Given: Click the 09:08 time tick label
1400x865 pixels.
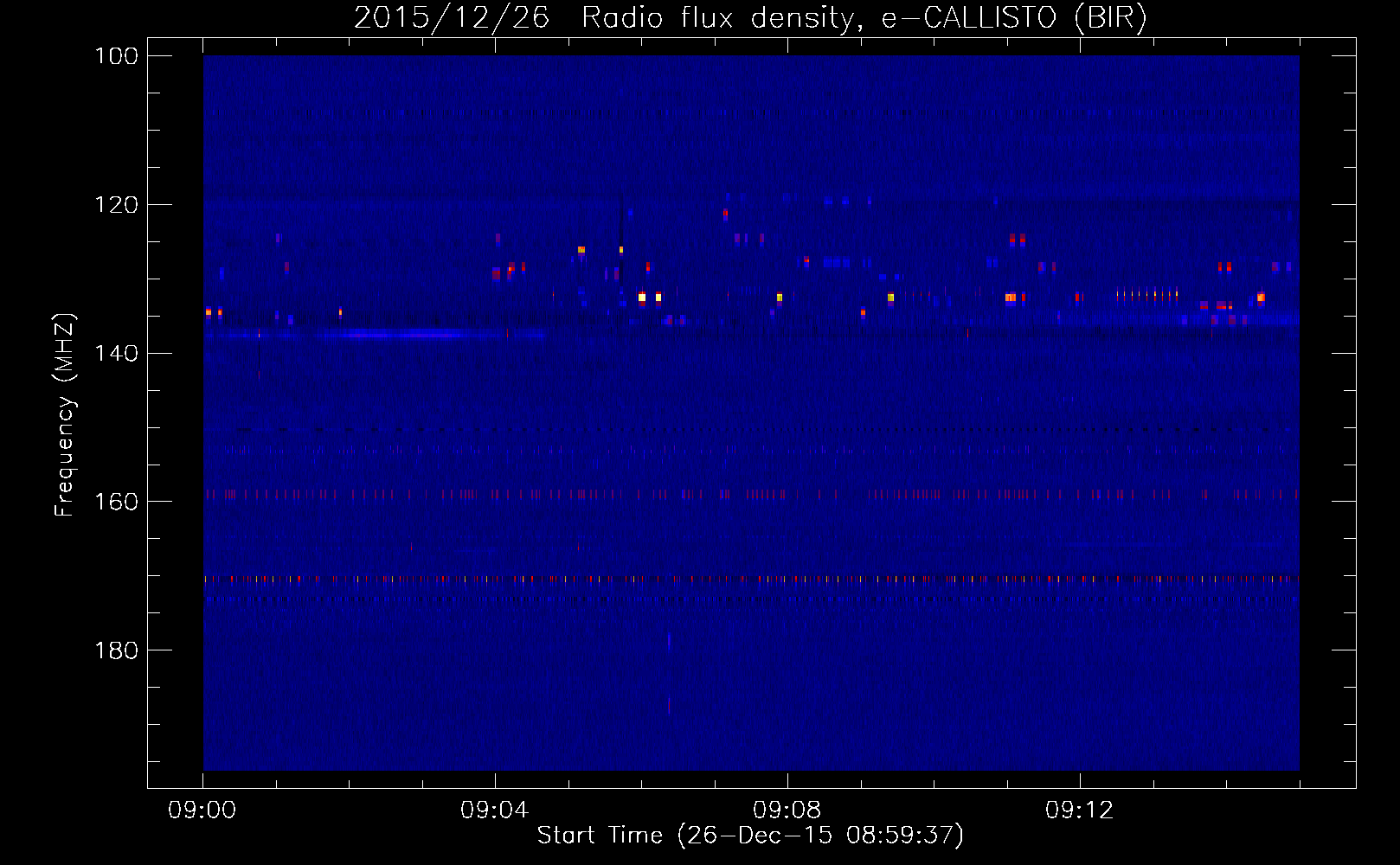Looking at the screenshot, I should click(787, 811).
